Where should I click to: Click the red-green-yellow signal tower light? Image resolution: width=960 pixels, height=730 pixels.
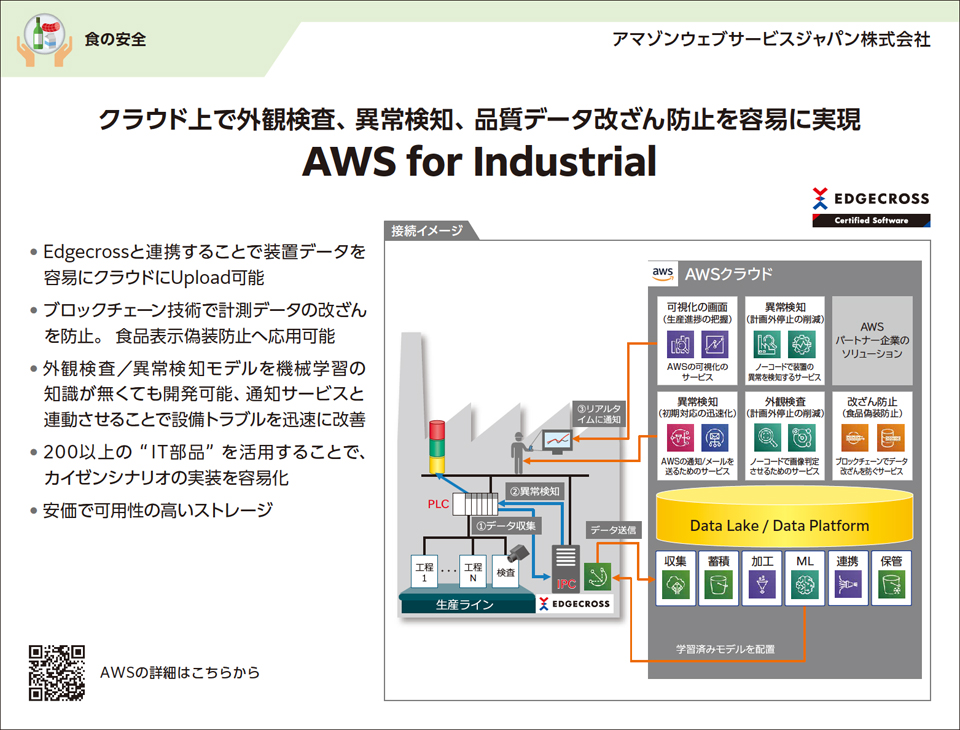coord(437,447)
